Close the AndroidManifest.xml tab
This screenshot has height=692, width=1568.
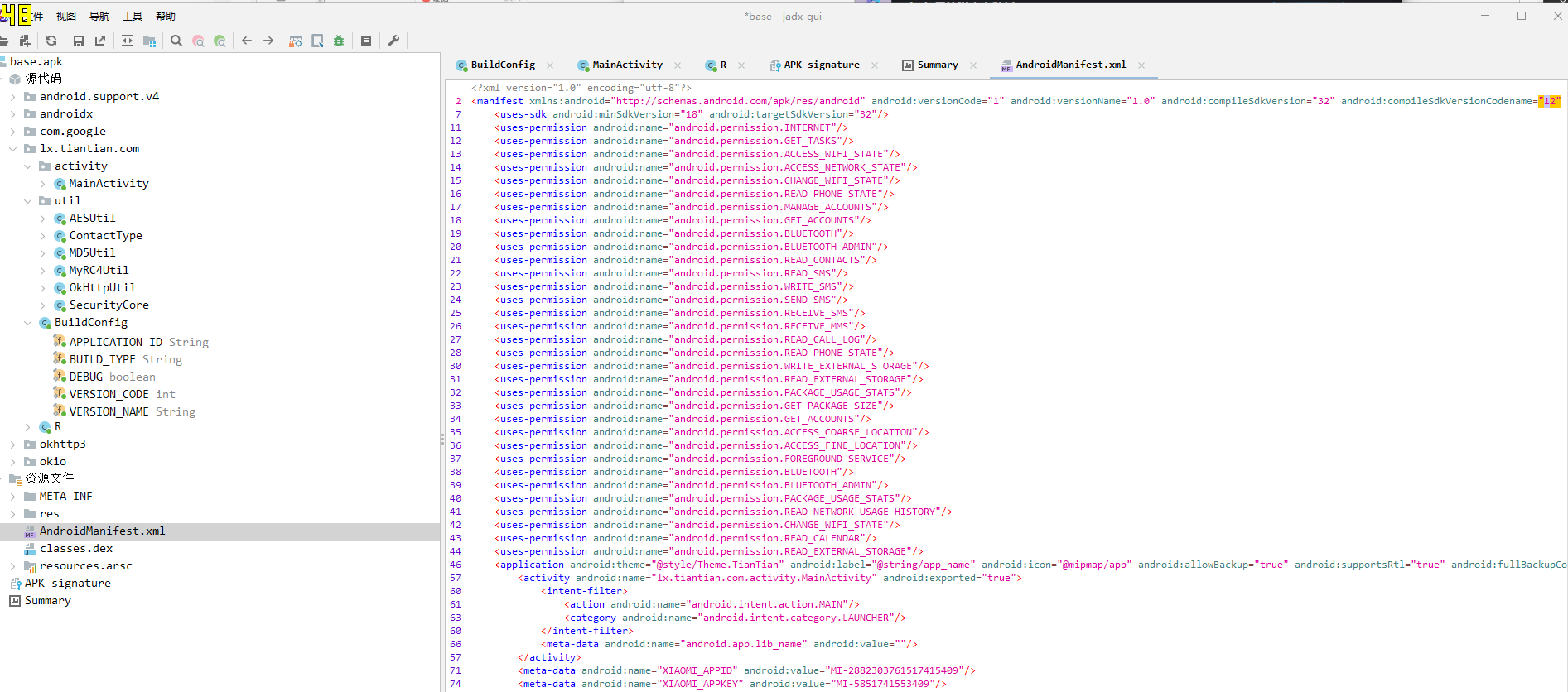[1141, 65]
